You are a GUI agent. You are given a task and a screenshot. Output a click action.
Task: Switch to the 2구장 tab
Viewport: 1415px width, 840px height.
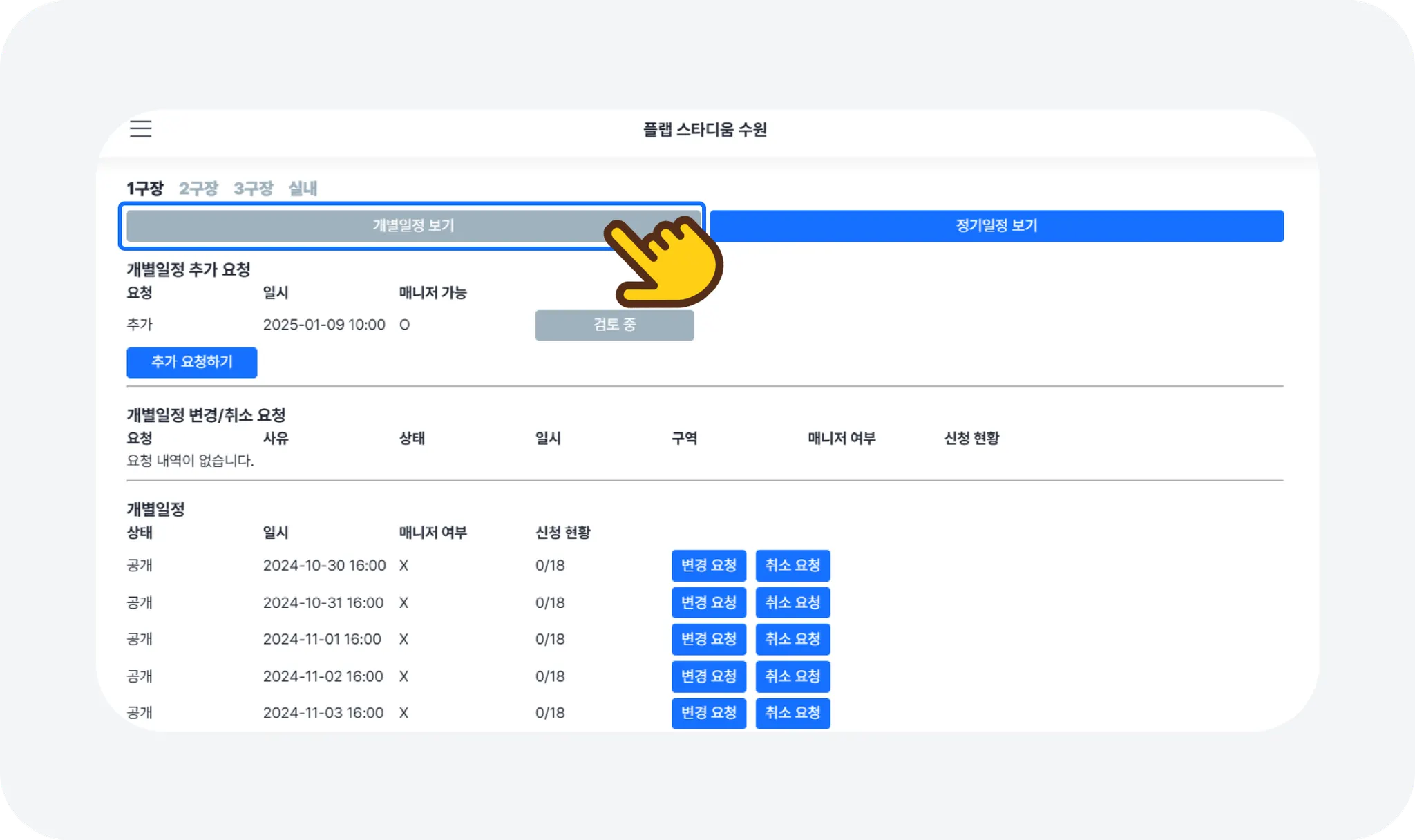coord(198,189)
